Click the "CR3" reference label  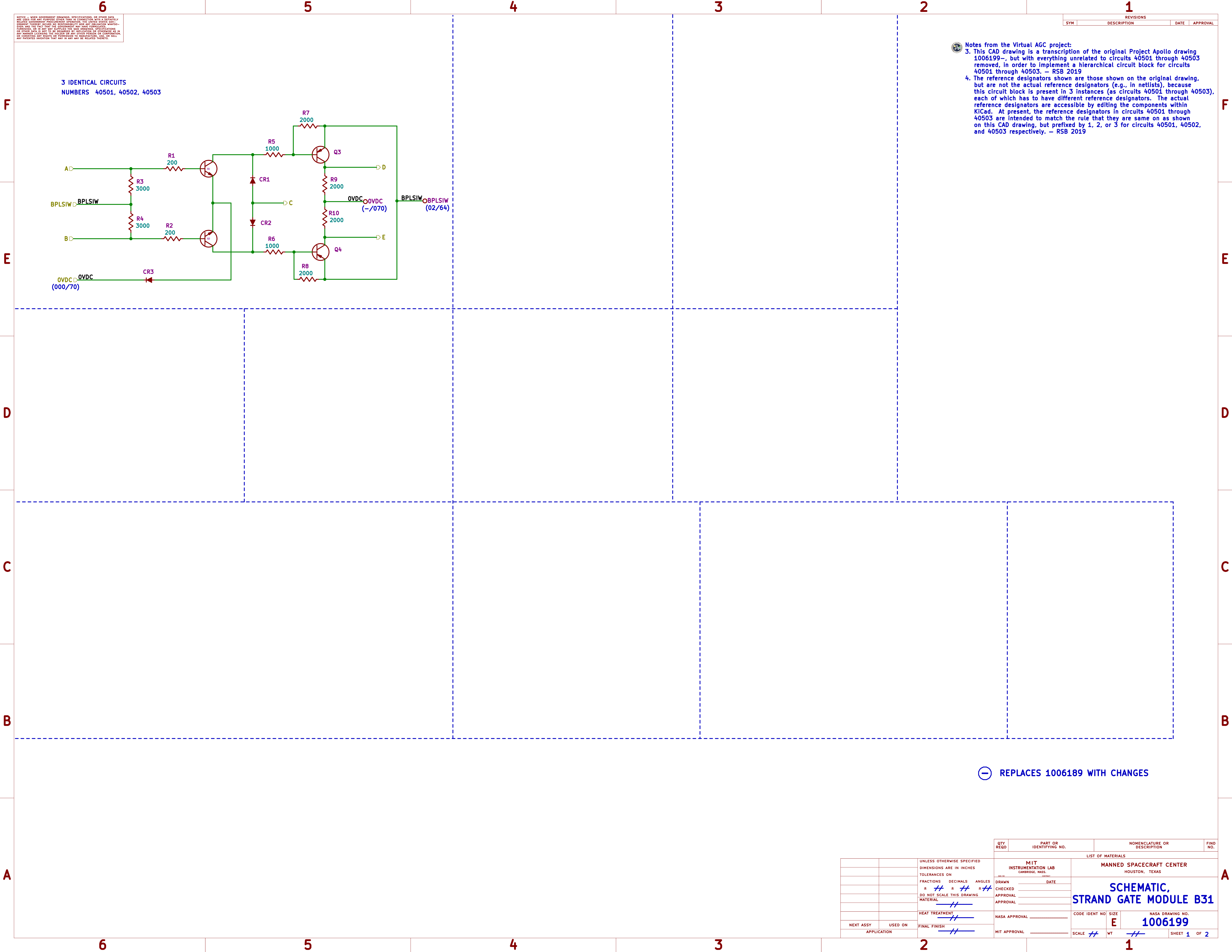tap(148, 272)
